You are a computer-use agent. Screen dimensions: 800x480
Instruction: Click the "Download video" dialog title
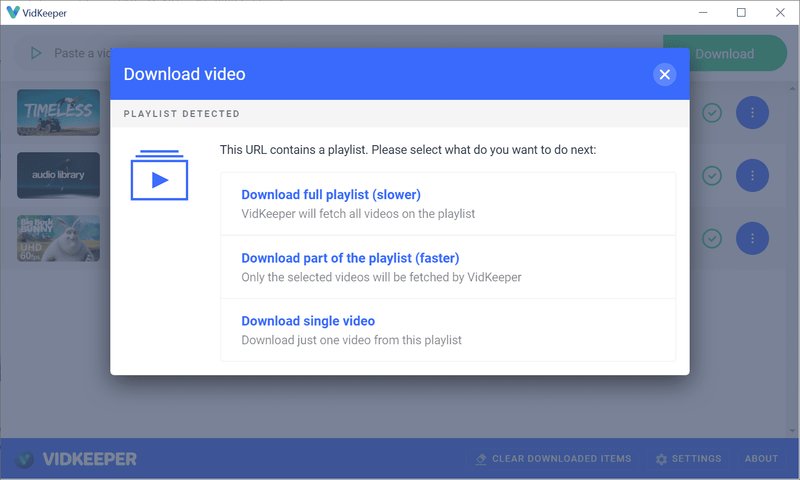(x=184, y=74)
